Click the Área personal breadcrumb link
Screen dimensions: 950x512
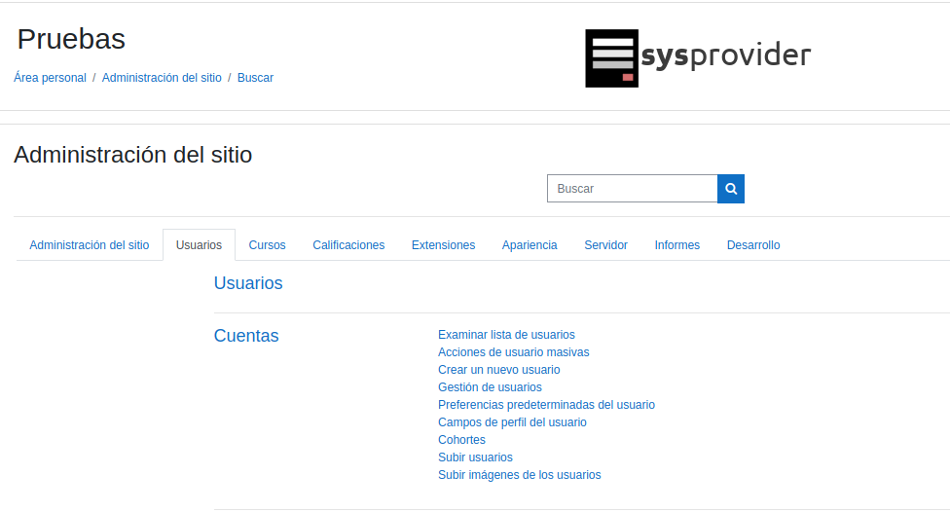[x=50, y=78]
